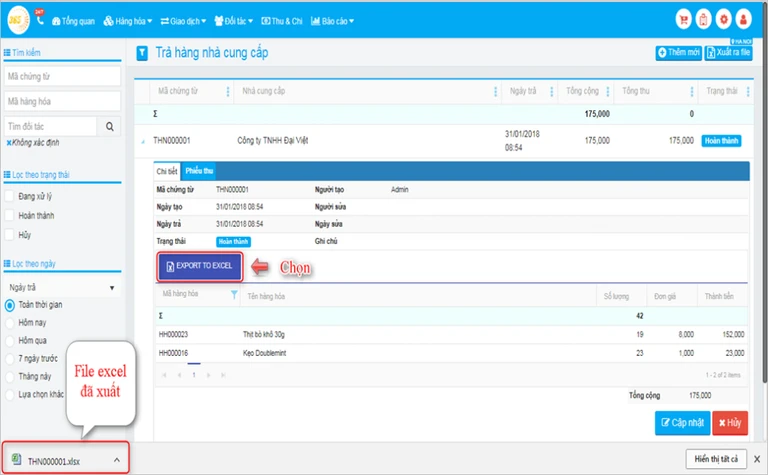The width and height of the screenshot is (768, 475).
Task: Open Thu & Chi menu
Action: point(282,21)
